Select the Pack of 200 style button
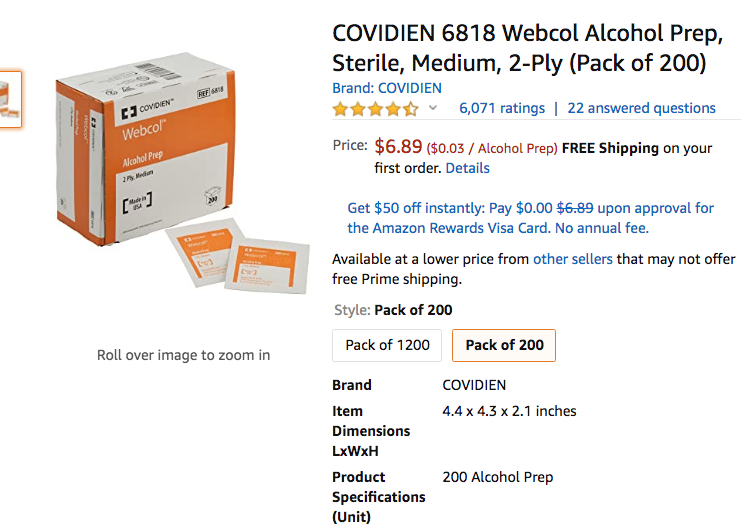 [x=504, y=345]
